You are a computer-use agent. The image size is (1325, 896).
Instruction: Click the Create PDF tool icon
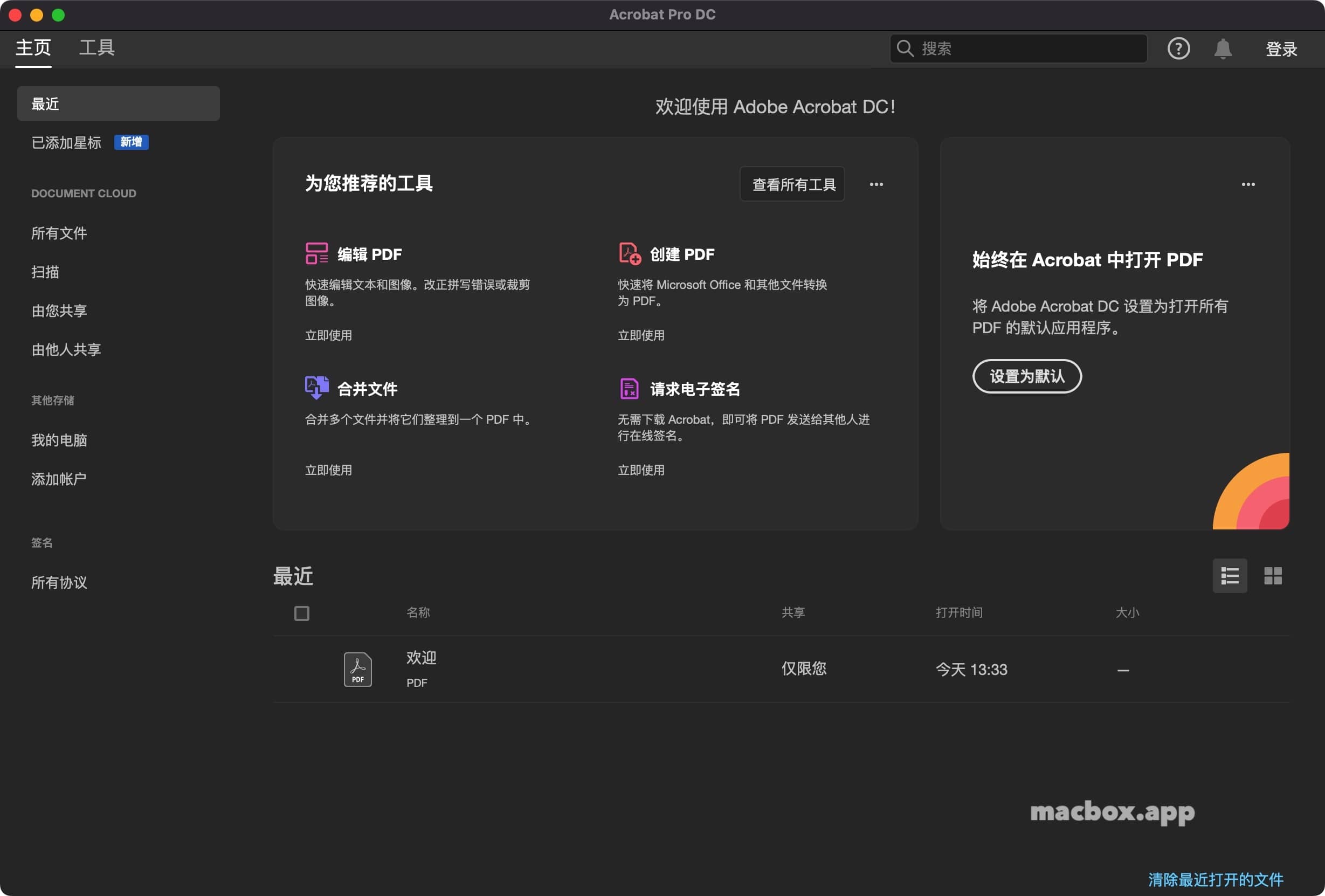point(630,253)
